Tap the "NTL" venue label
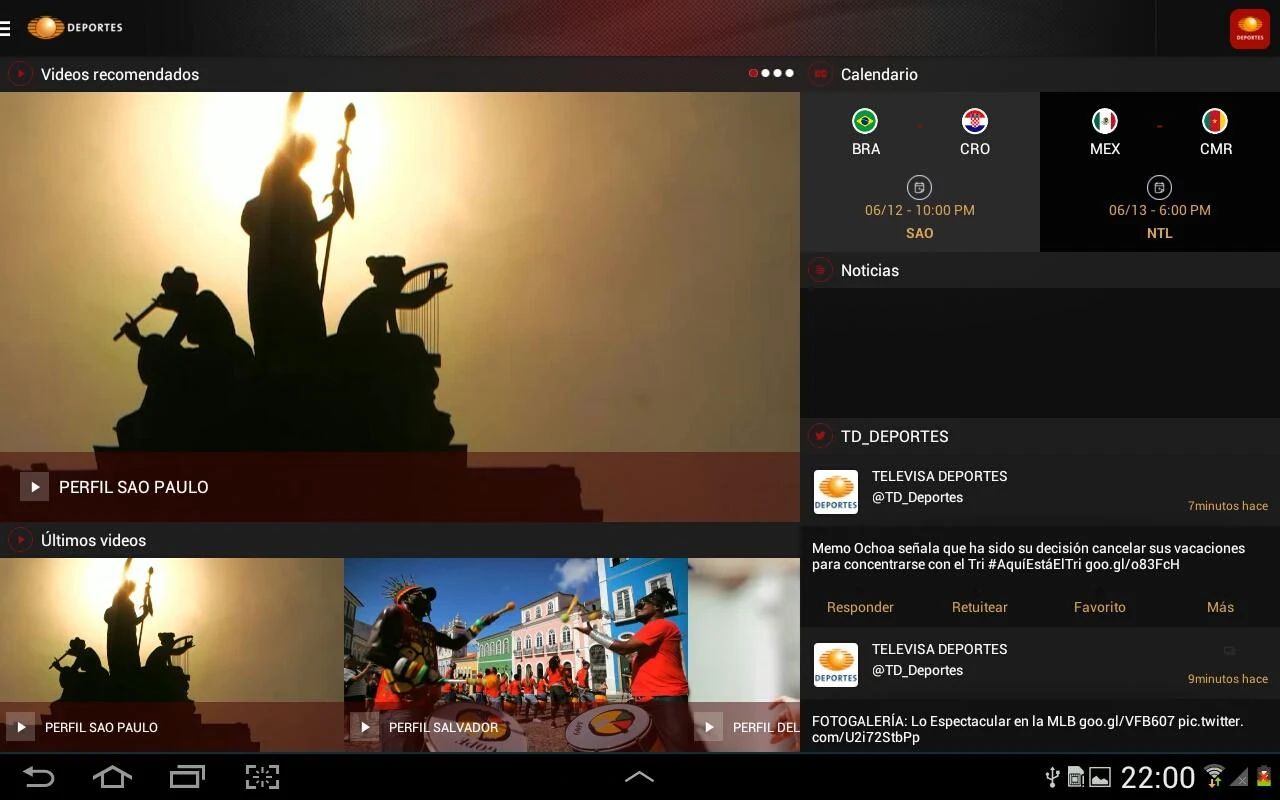 click(x=1160, y=233)
